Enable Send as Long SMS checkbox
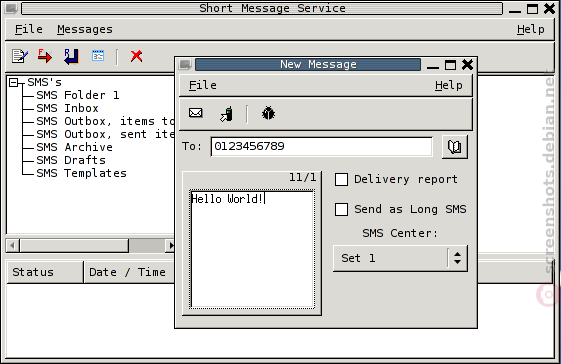This screenshot has width=561, height=364. click(x=341, y=209)
